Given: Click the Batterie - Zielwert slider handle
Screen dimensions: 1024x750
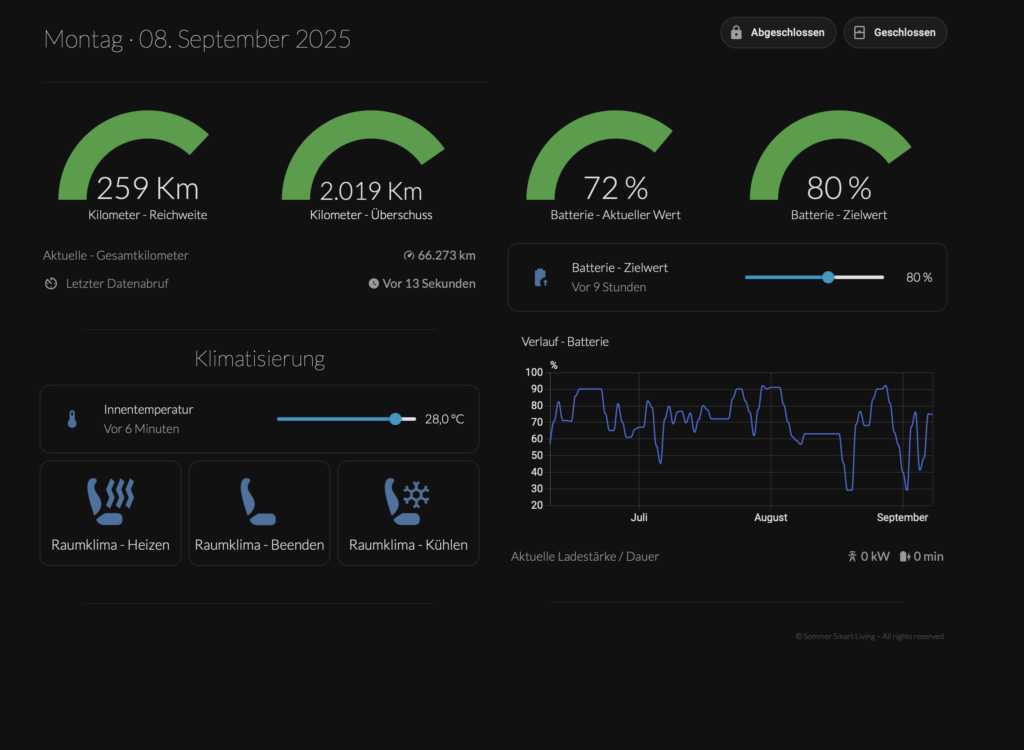Looking at the screenshot, I should 828,277.
